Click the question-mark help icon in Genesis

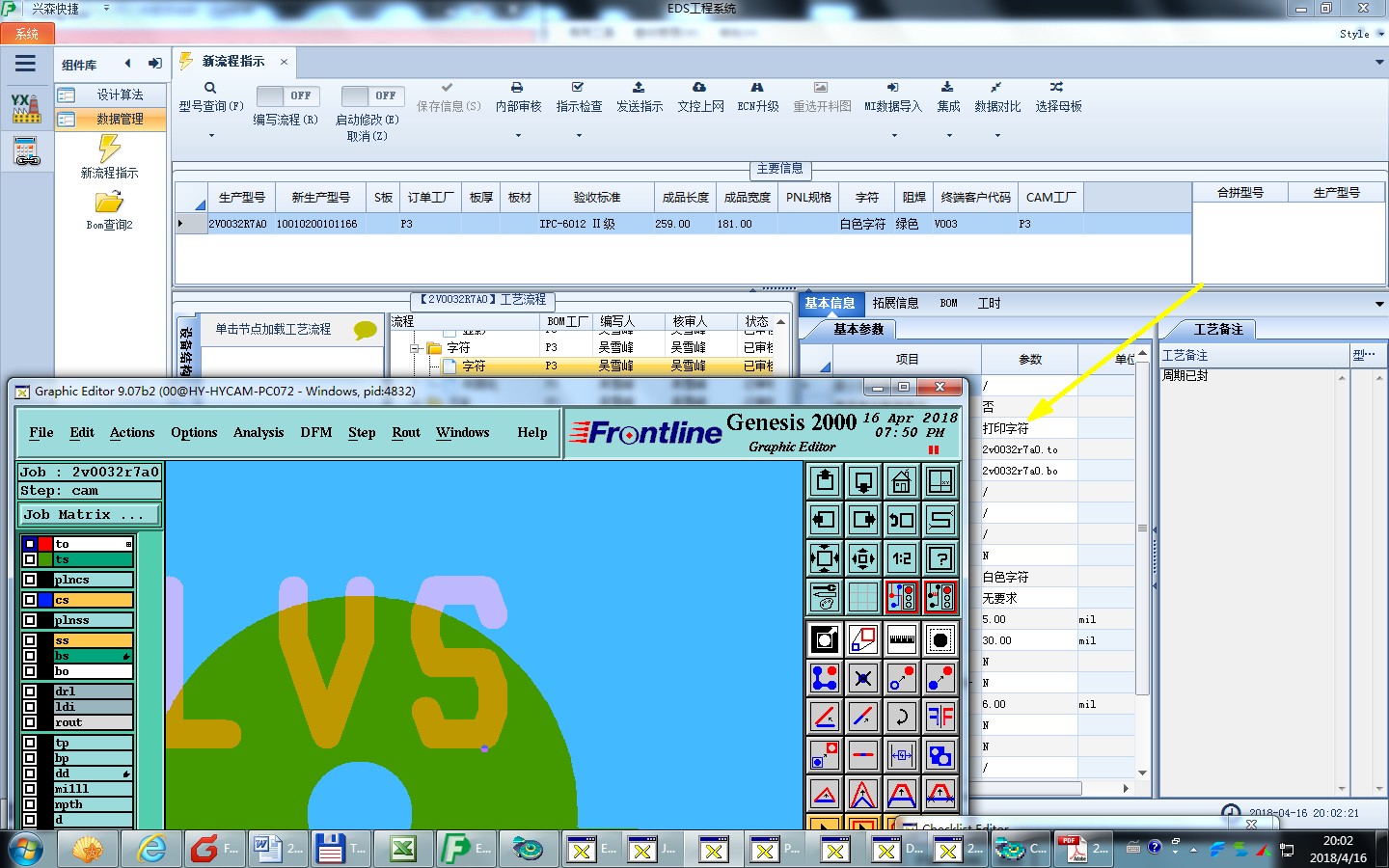click(940, 558)
